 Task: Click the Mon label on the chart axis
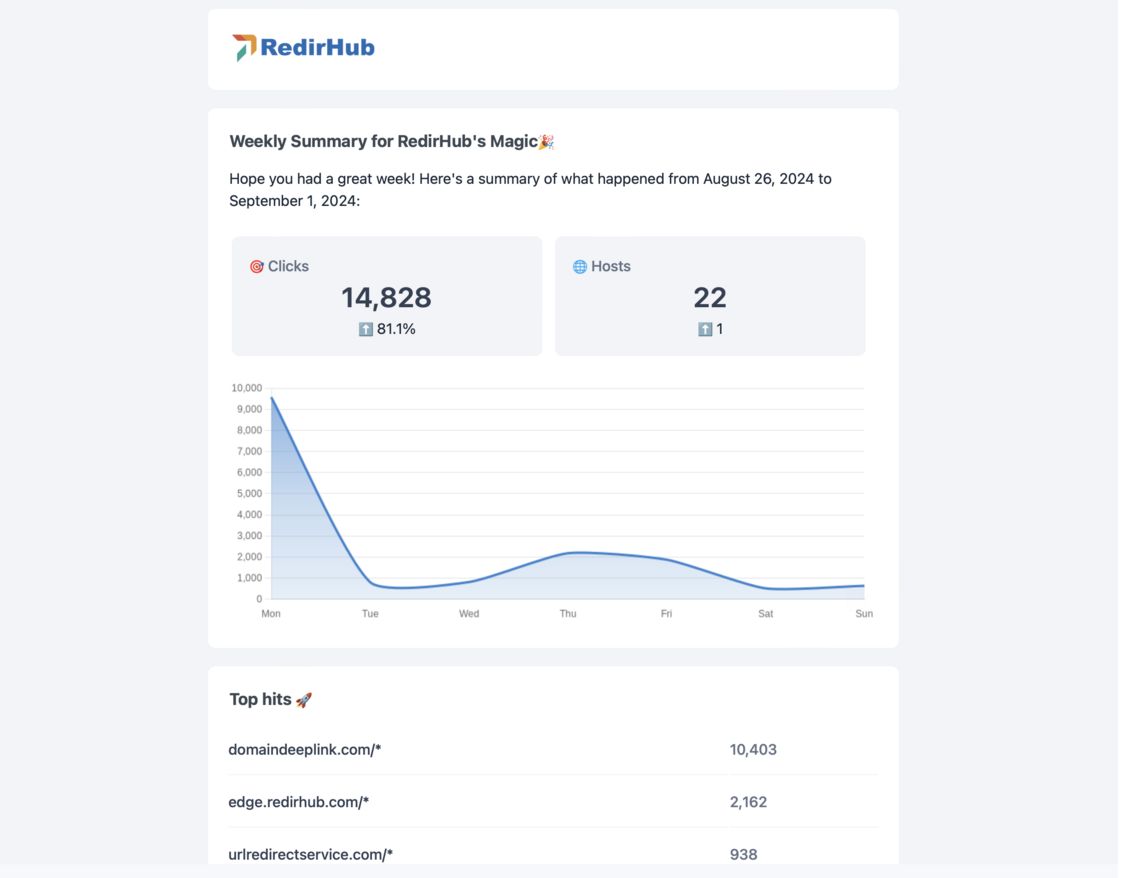[x=271, y=613]
